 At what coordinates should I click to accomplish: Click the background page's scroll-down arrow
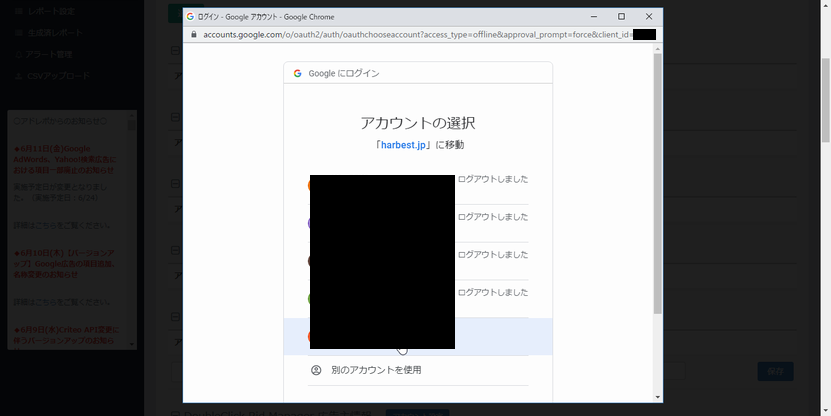pyautogui.click(x=826, y=411)
